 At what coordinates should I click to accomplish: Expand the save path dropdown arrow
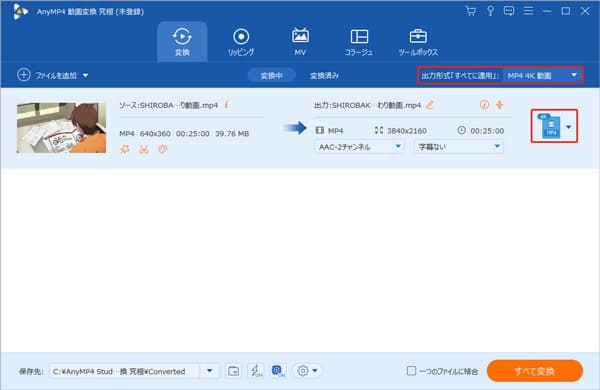[x=209, y=371]
